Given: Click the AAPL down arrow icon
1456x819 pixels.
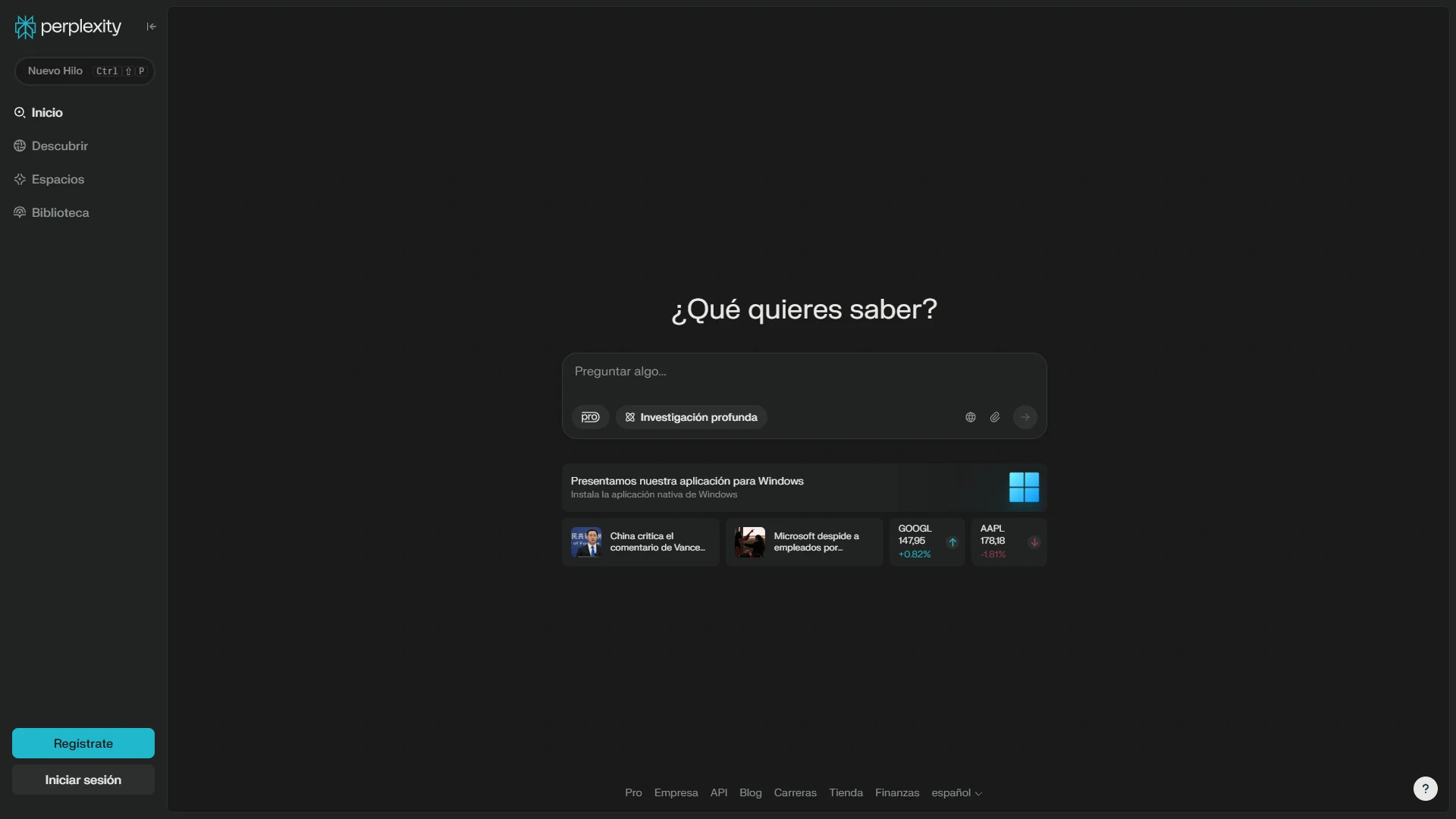Looking at the screenshot, I should (x=1034, y=542).
